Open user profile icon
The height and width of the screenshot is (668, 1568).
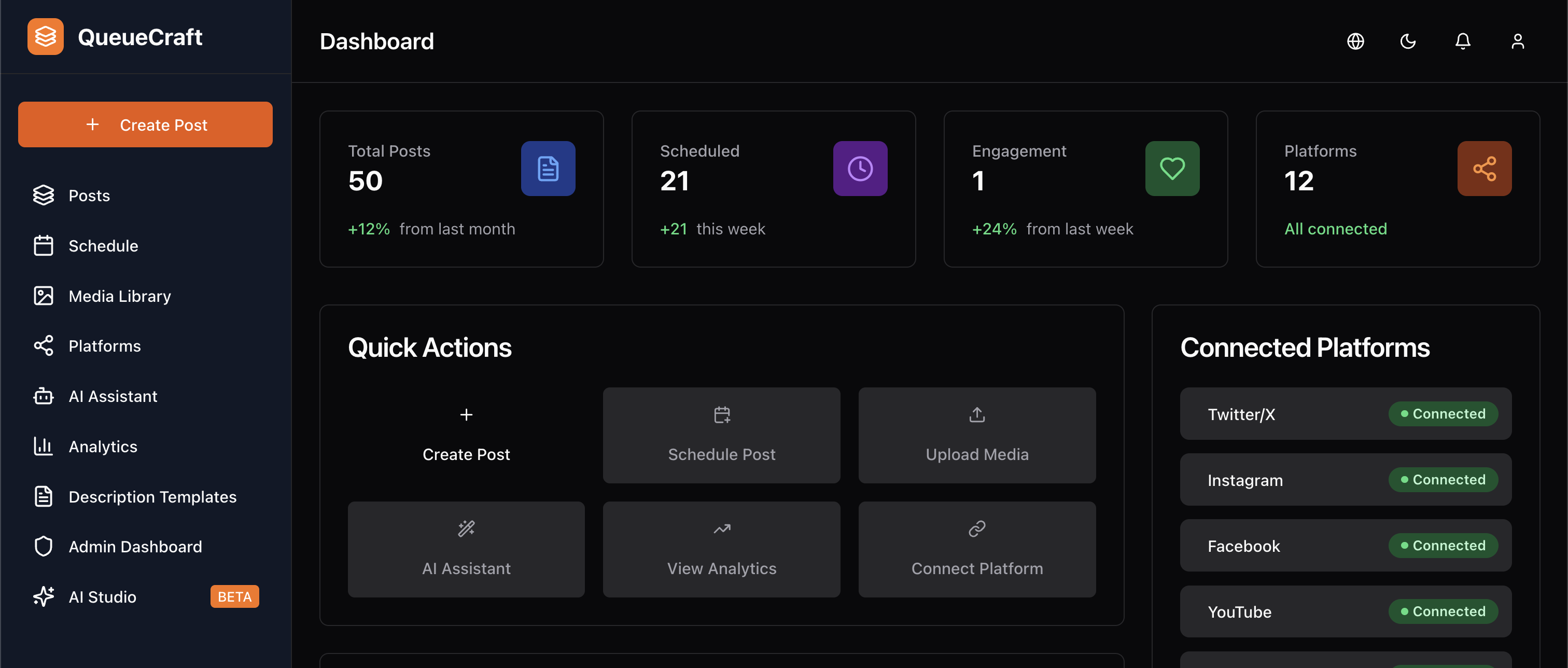pyautogui.click(x=1518, y=41)
